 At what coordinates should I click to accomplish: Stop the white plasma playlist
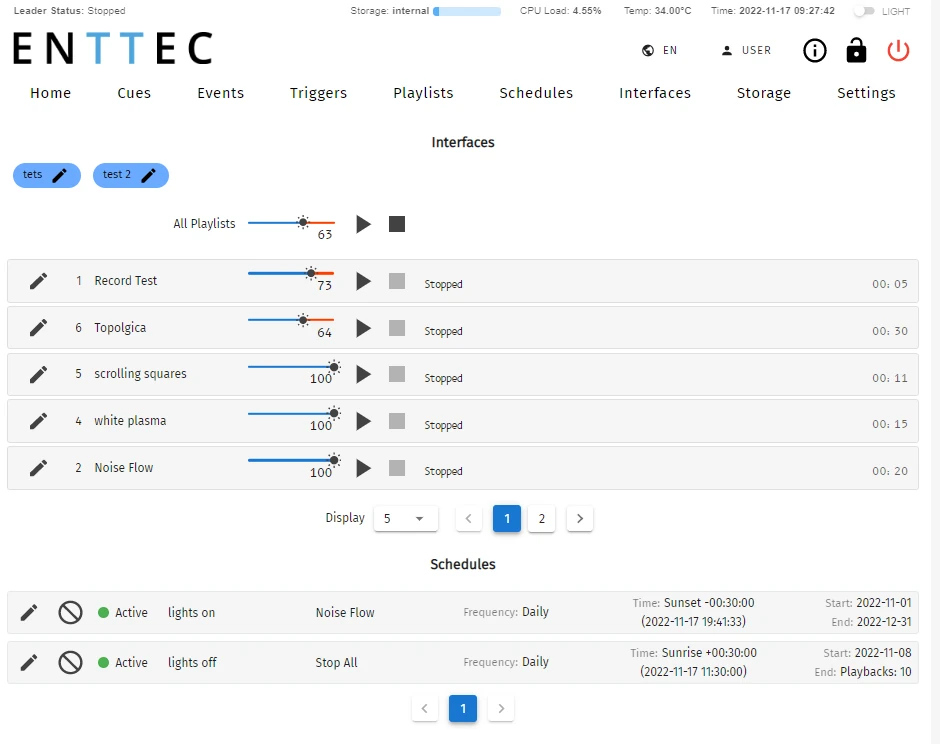pyautogui.click(x=397, y=421)
